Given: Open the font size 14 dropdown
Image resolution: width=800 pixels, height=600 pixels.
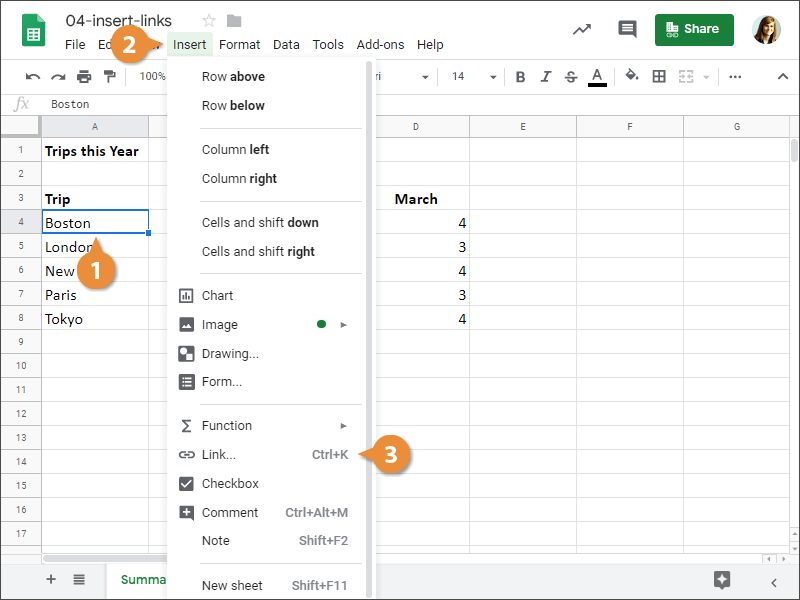Looking at the screenshot, I should point(470,77).
